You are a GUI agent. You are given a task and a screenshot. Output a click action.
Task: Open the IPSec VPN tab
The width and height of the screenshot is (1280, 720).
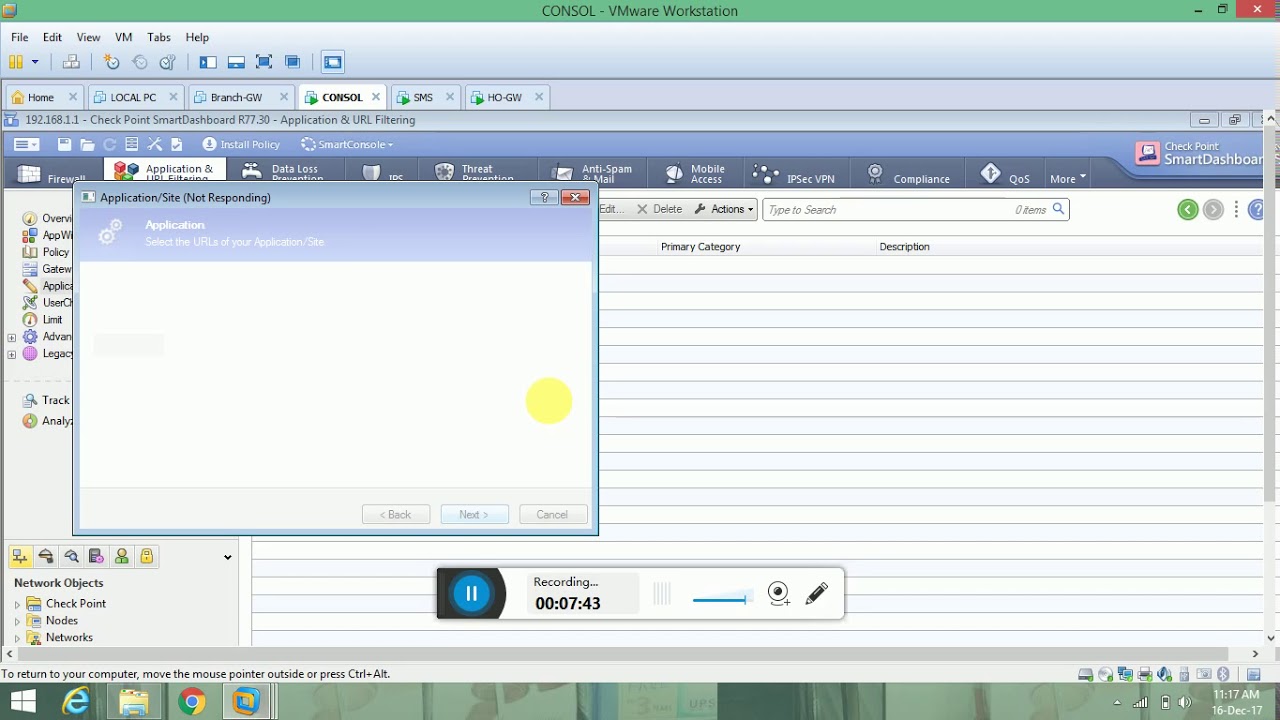pos(795,174)
